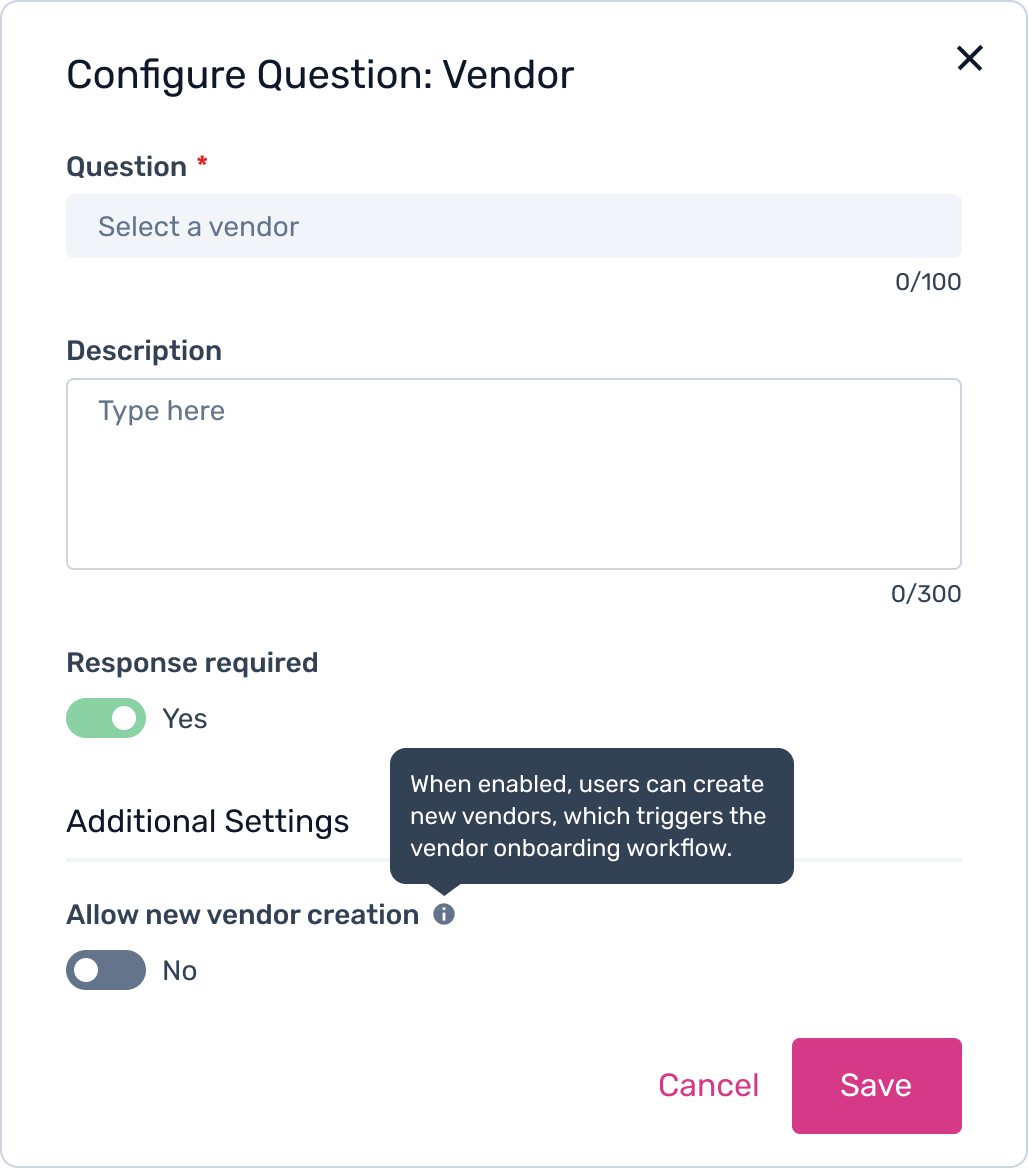1028x1168 pixels.
Task: Click the info icon beside Allow new vendor creation
Action: tap(444, 914)
